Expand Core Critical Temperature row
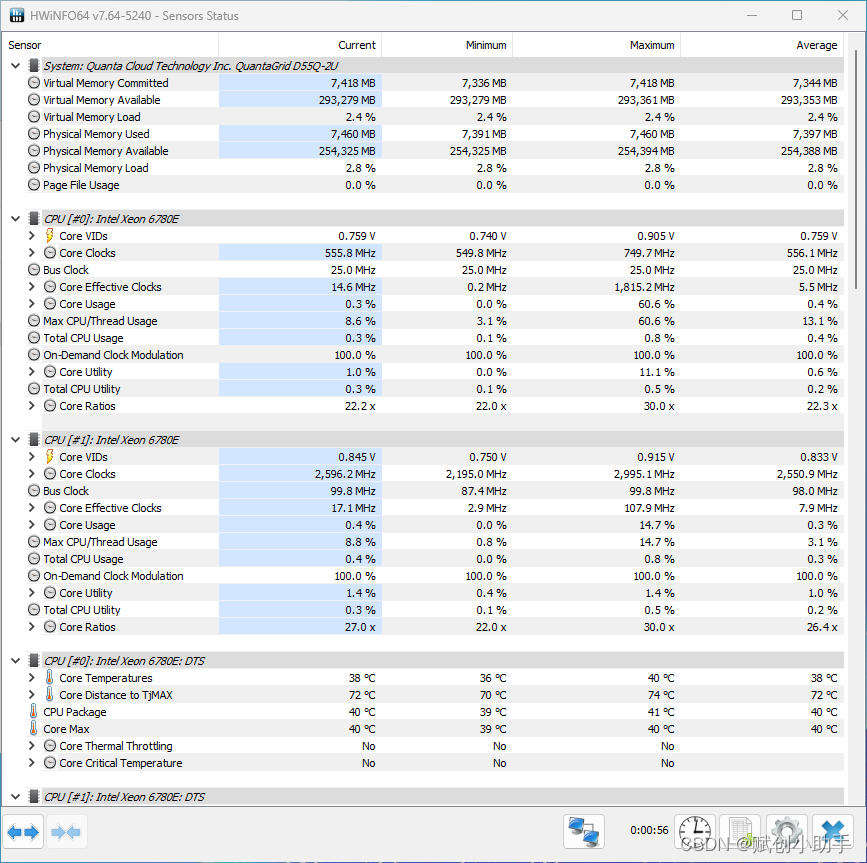This screenshot has height=863, width=867. (32, 763)
